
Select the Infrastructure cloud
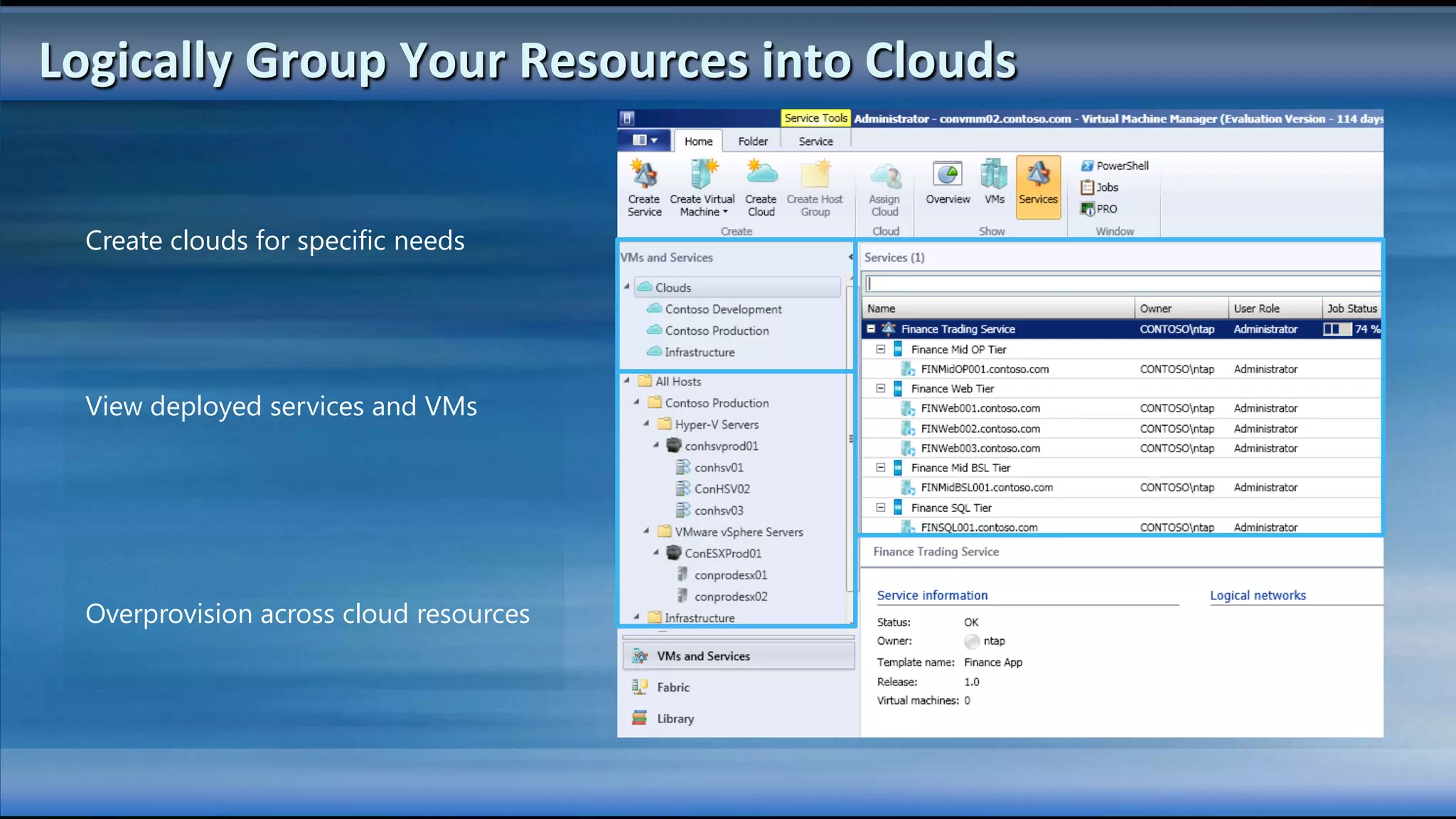pos(691,352)
